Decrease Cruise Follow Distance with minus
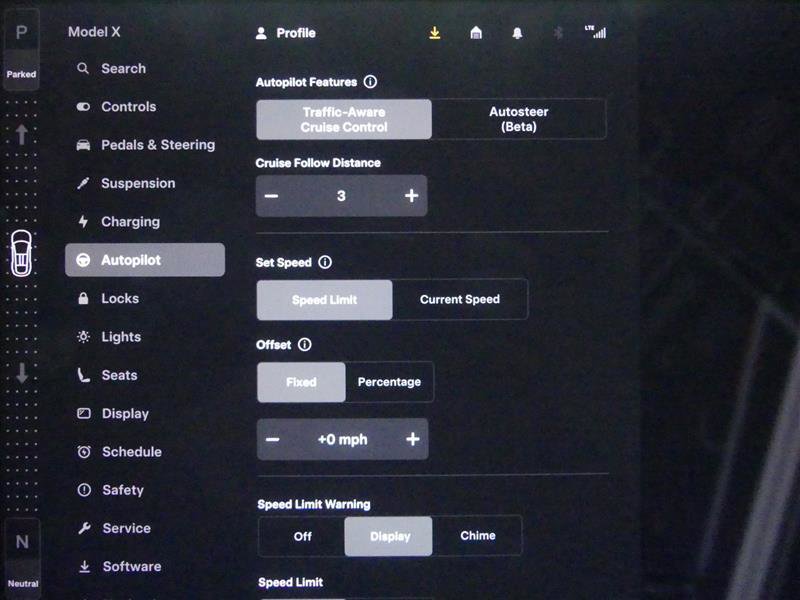800x600 pixels. coord(271,196)
